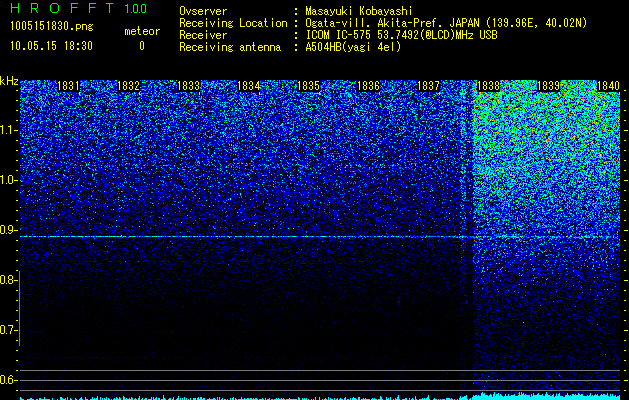Click the meteor count value 0
Image resolution: width=629 pixels, height=400 pixels.
pos(142,46)
